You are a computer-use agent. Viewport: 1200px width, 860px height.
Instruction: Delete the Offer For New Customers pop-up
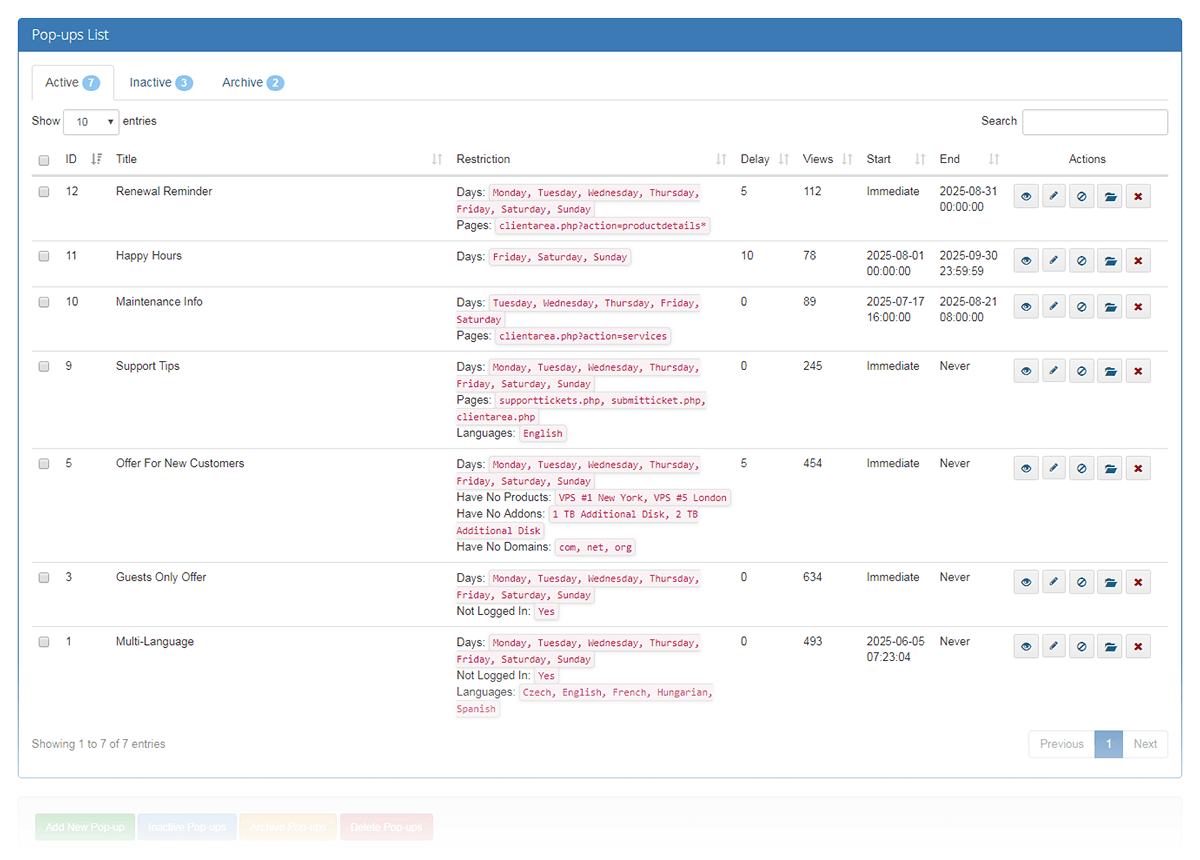click(x=1138, y=468)
